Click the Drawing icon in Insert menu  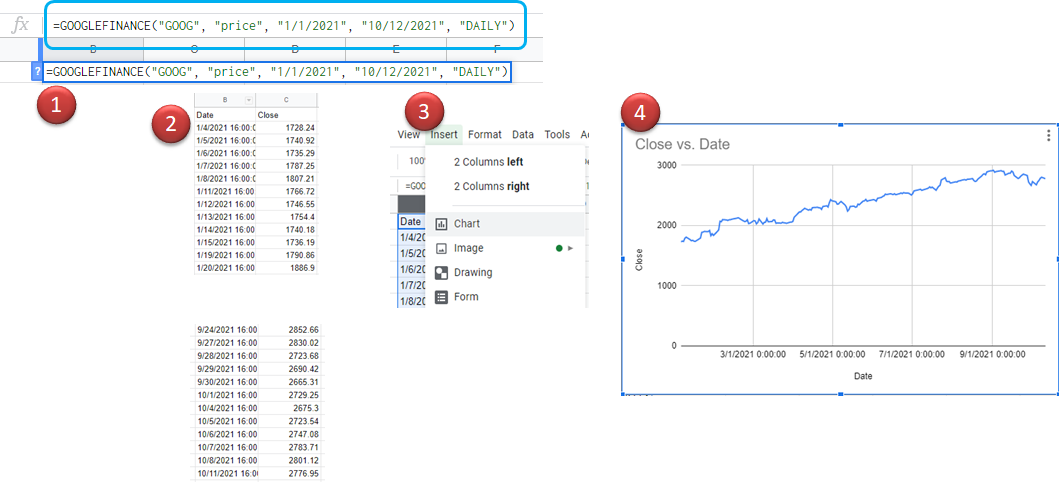coord(442,273)
